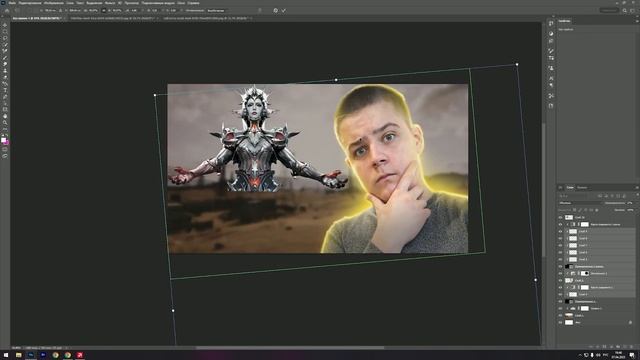Select the Rectangular Marquee tool
640x360 pixels.
pos(5,31)
